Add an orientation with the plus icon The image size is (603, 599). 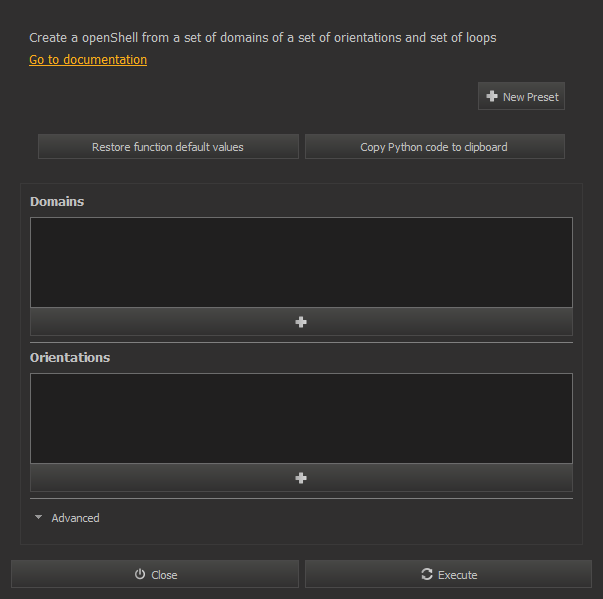tap(301, 478)
